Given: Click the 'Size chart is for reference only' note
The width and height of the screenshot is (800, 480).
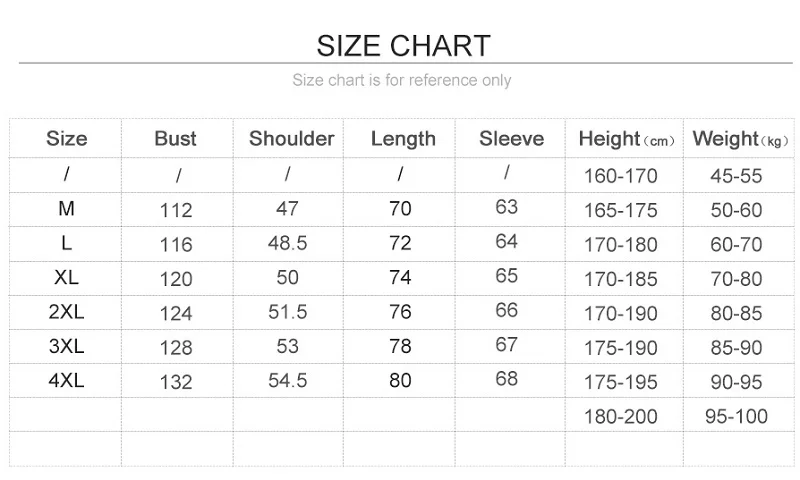Looking at the screenshot, I should [401, 80].
